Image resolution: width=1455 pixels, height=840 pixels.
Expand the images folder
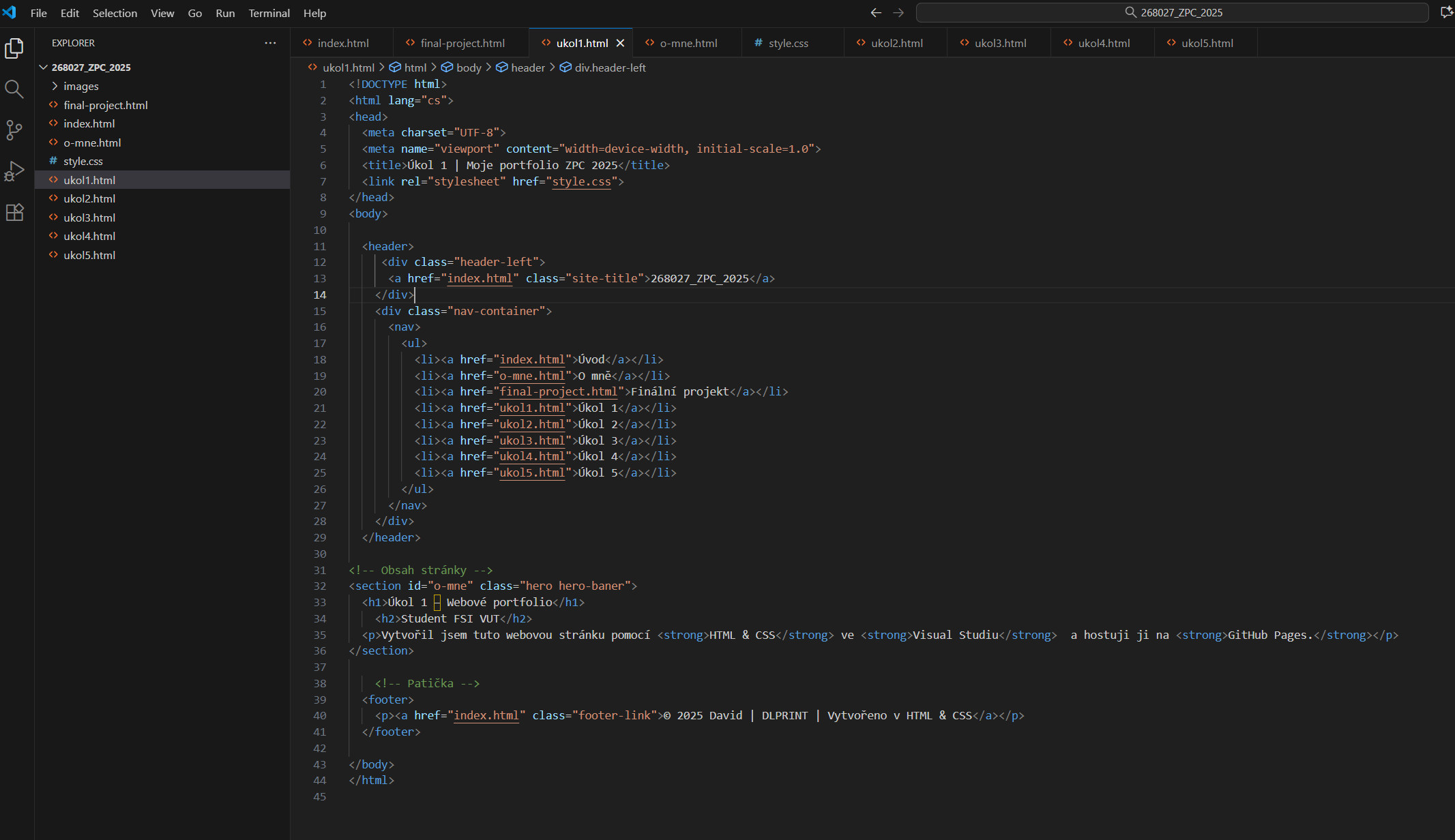point(80,87)
